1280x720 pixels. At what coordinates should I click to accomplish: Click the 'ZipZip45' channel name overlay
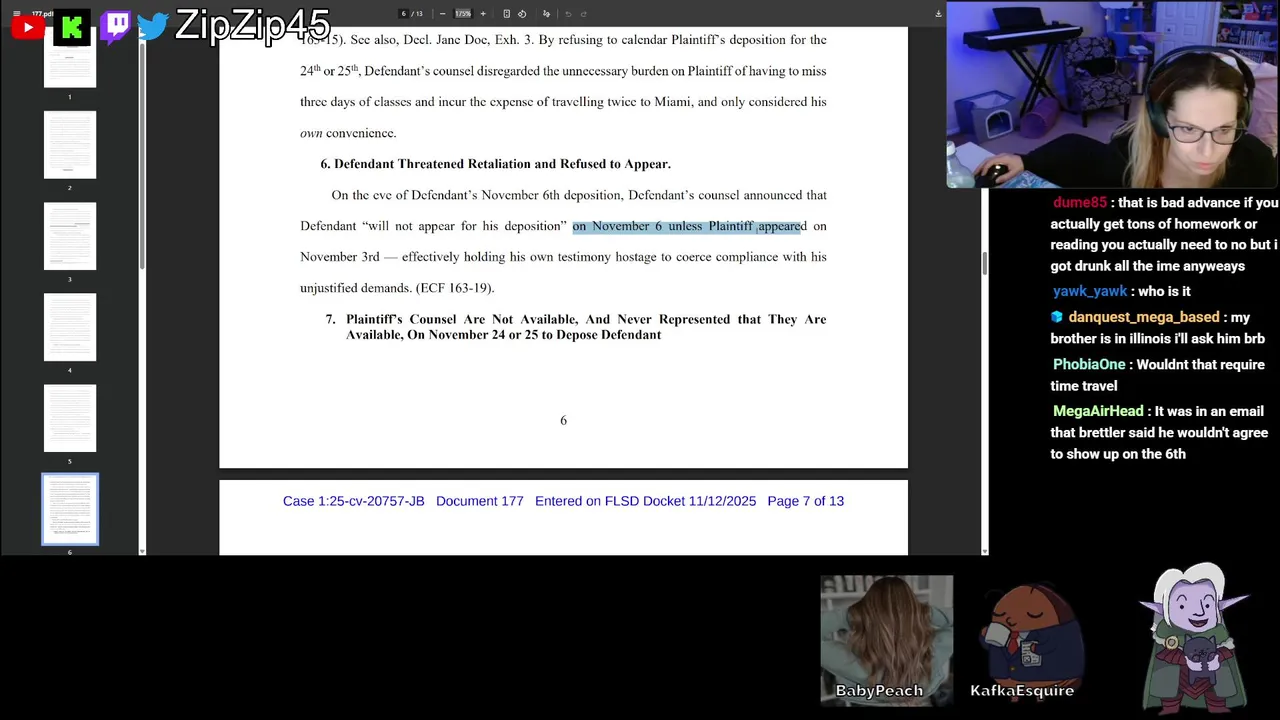coord(252,26)
